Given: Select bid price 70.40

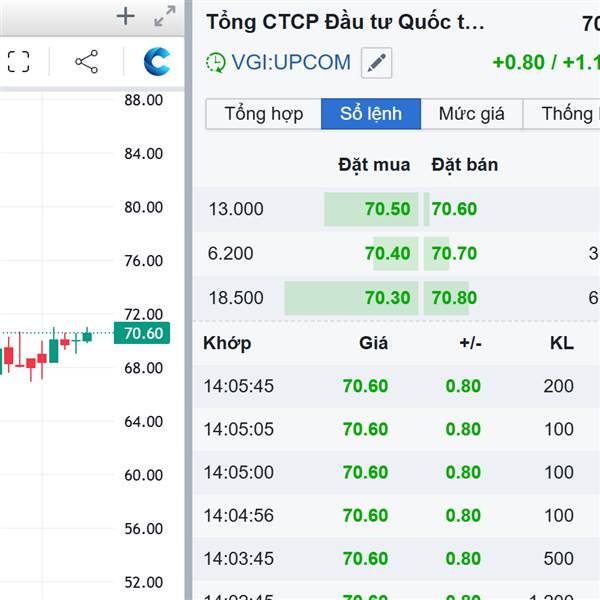Looking at the screenshot, I should (387, 254).
